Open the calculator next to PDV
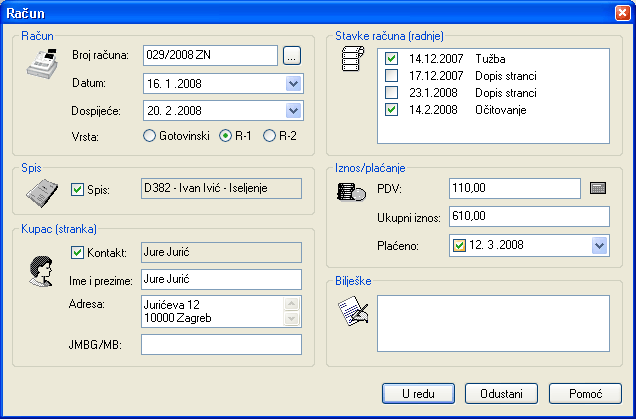Viewport: 636px width, 419px height. [598, 188]
